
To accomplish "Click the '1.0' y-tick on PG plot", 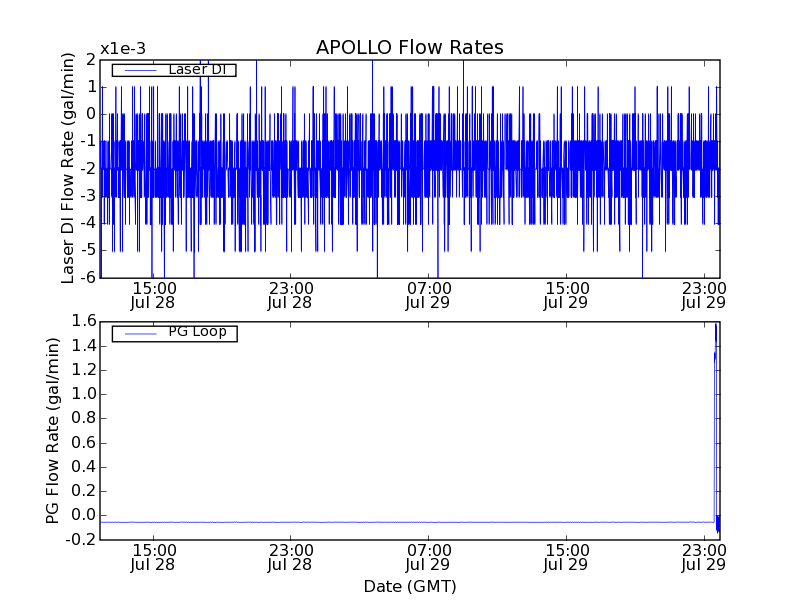I will [84, 394].
